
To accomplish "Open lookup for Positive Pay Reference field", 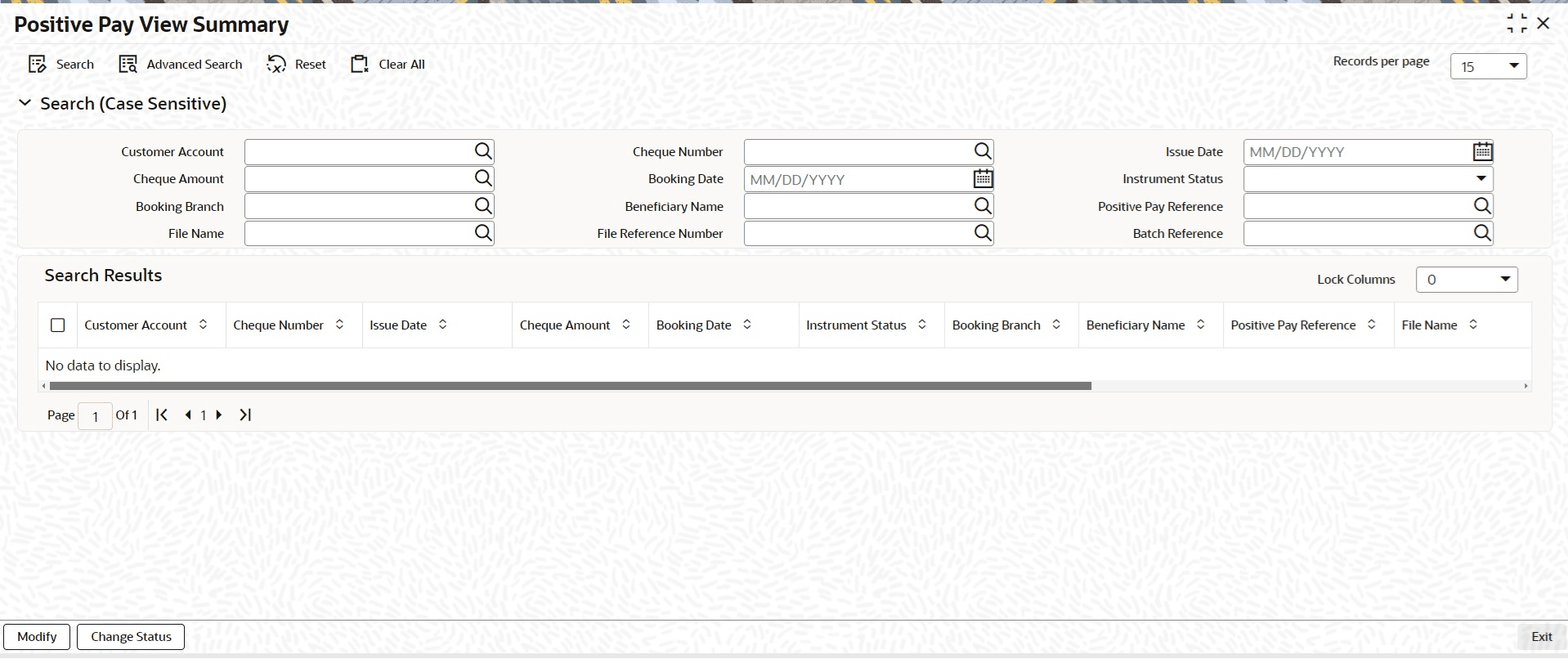I will 1482,206.
